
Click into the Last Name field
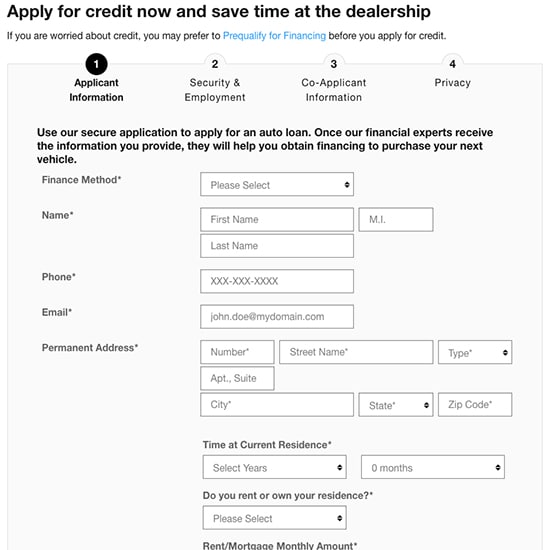click(x=277, y=246)
